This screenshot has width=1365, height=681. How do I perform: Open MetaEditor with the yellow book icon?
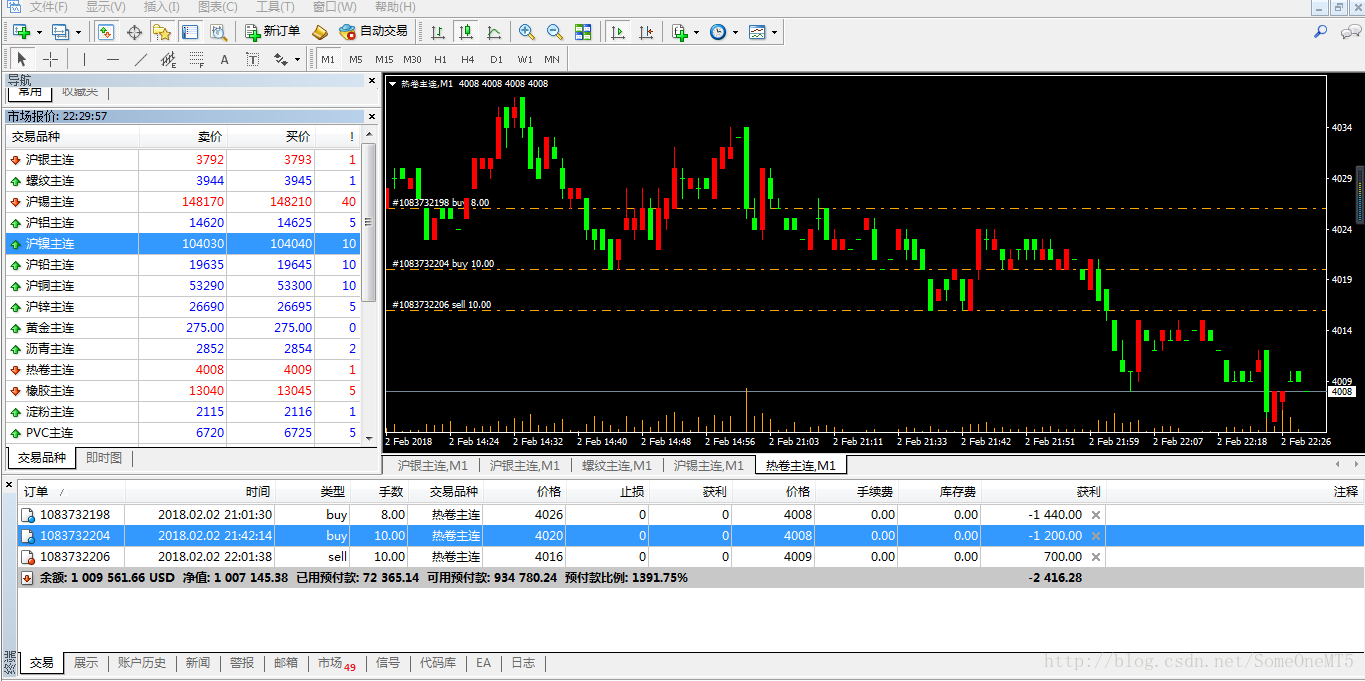(320, 32)
